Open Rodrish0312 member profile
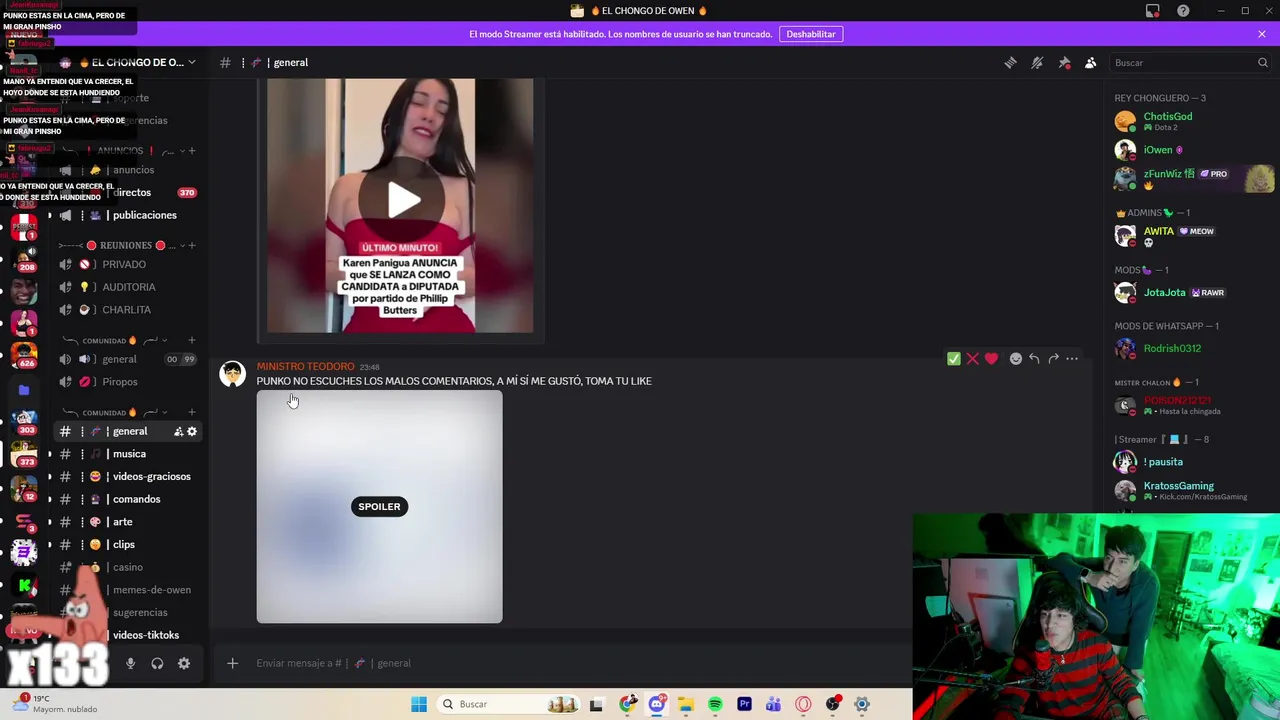The image size is (1280, 720). click(x=1190, y=348)
